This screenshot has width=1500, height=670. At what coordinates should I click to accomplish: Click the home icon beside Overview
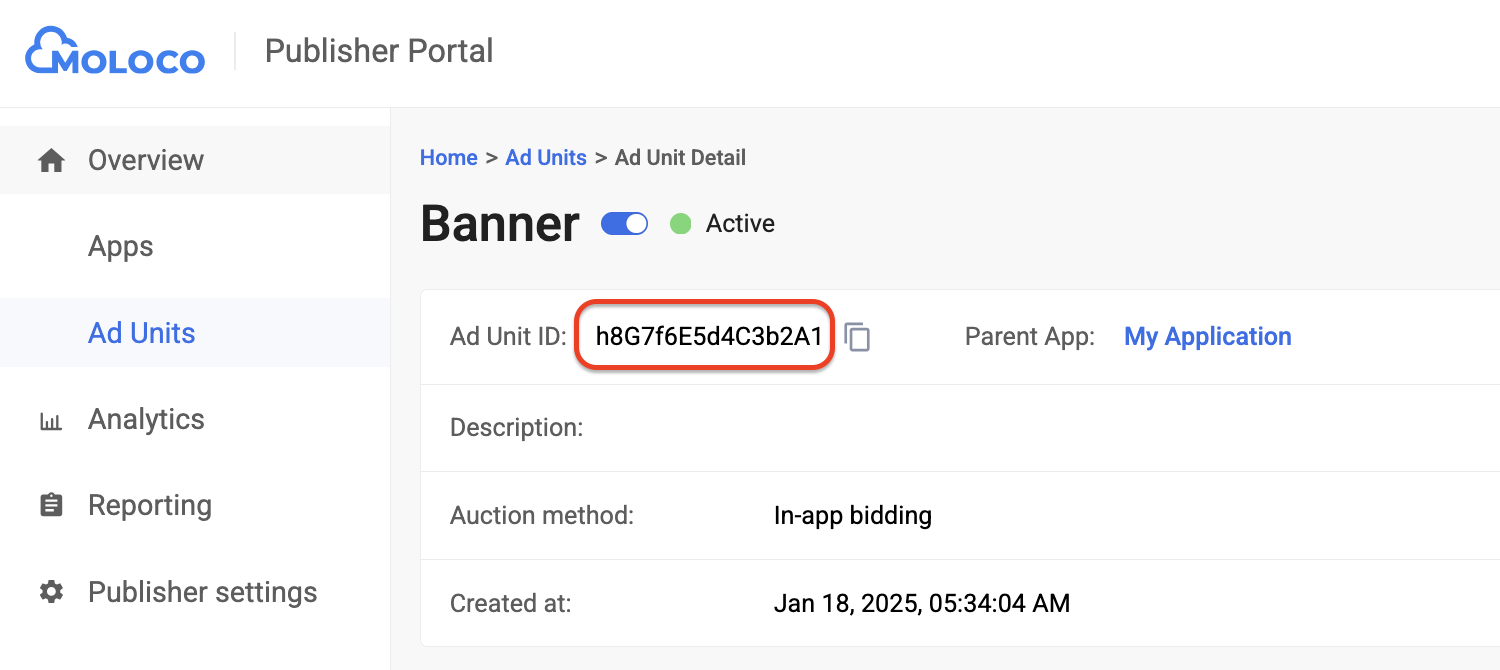click(51, 160)
